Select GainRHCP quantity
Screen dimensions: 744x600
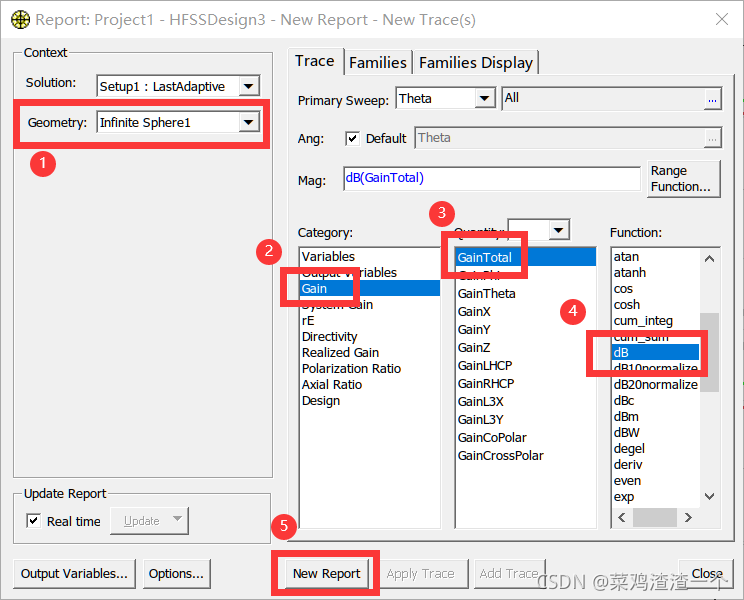tap(486, 384)
